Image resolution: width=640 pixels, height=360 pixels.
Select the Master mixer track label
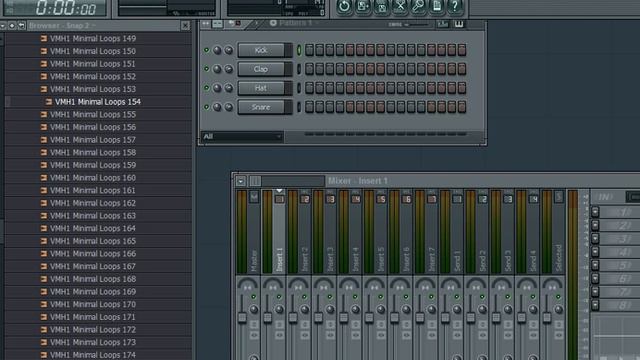[254, 260]
